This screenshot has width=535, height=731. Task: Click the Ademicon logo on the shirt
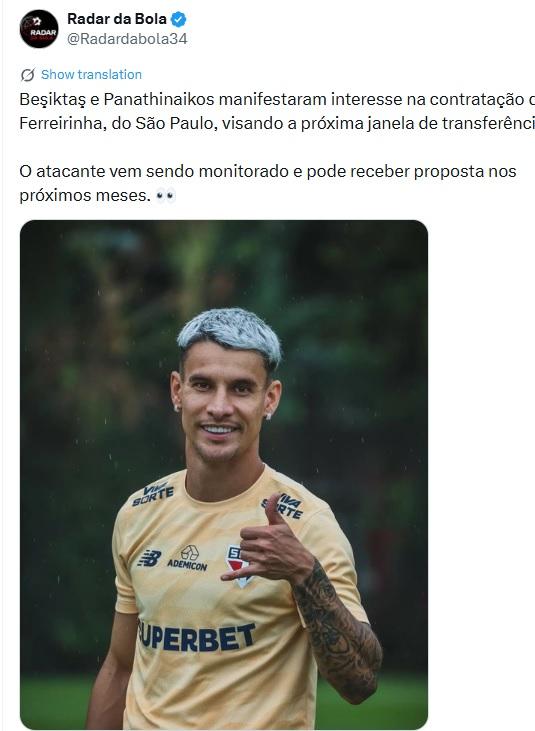187,558
